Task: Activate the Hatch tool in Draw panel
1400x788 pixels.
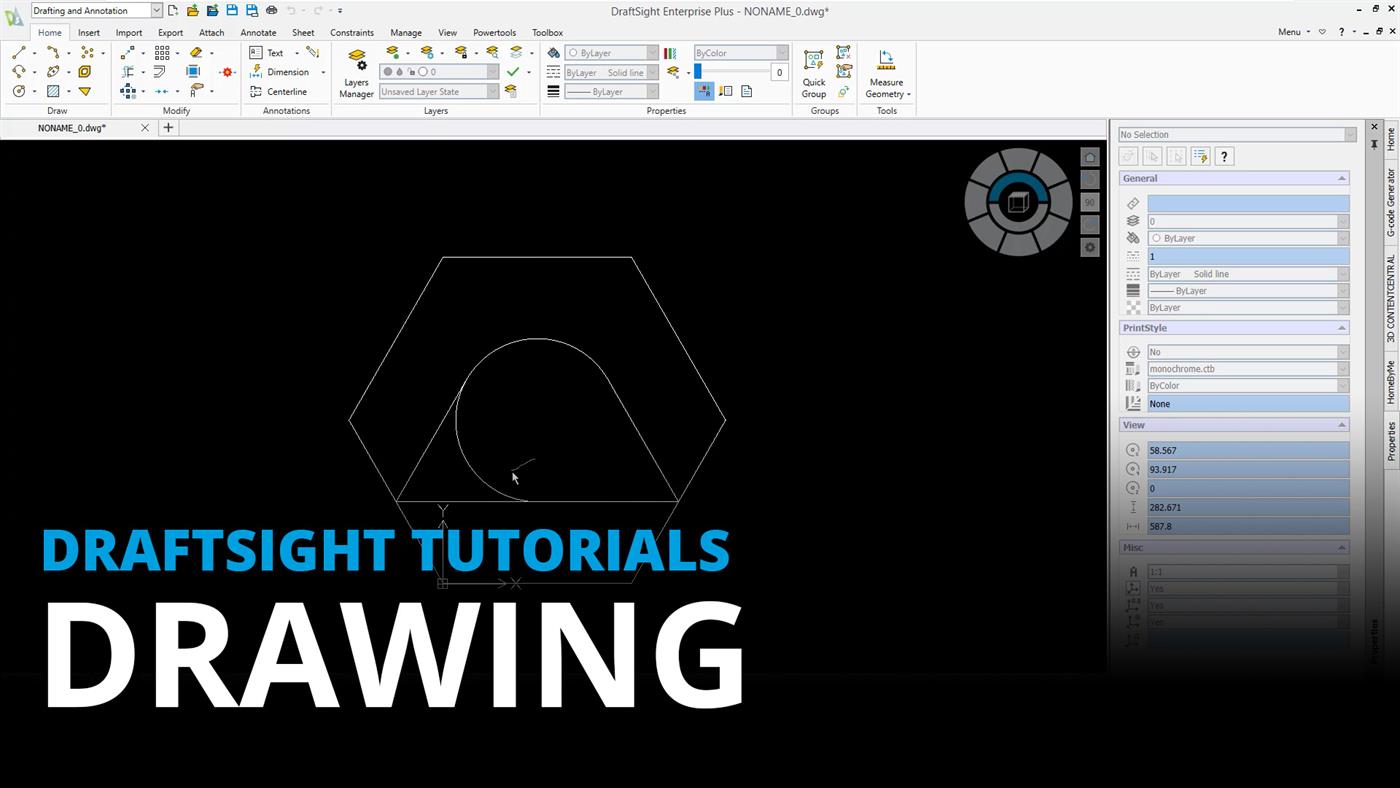Action: pyautogui.click(x=52, y=92)
